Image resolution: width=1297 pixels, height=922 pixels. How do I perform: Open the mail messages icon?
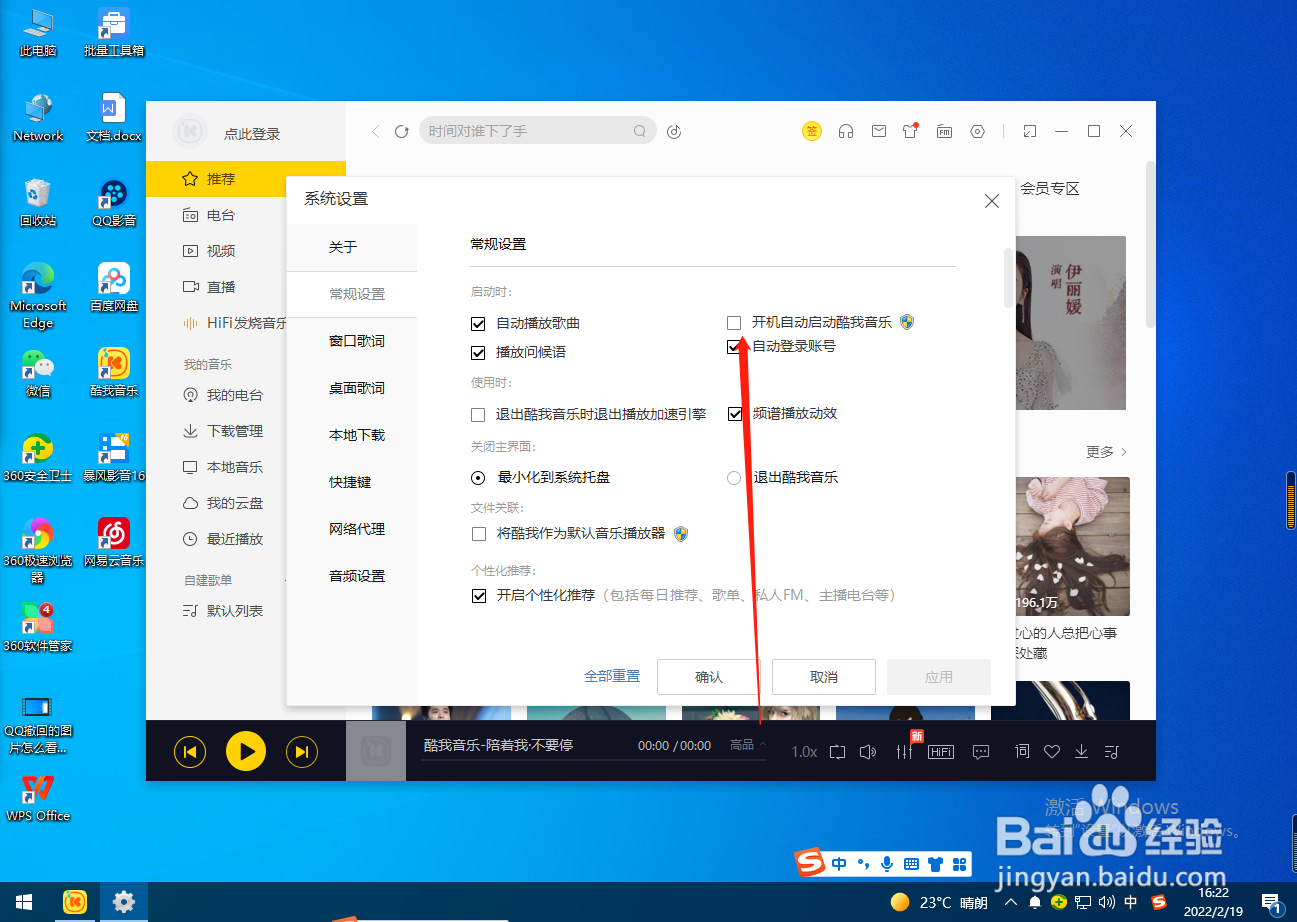click(879, 131)
